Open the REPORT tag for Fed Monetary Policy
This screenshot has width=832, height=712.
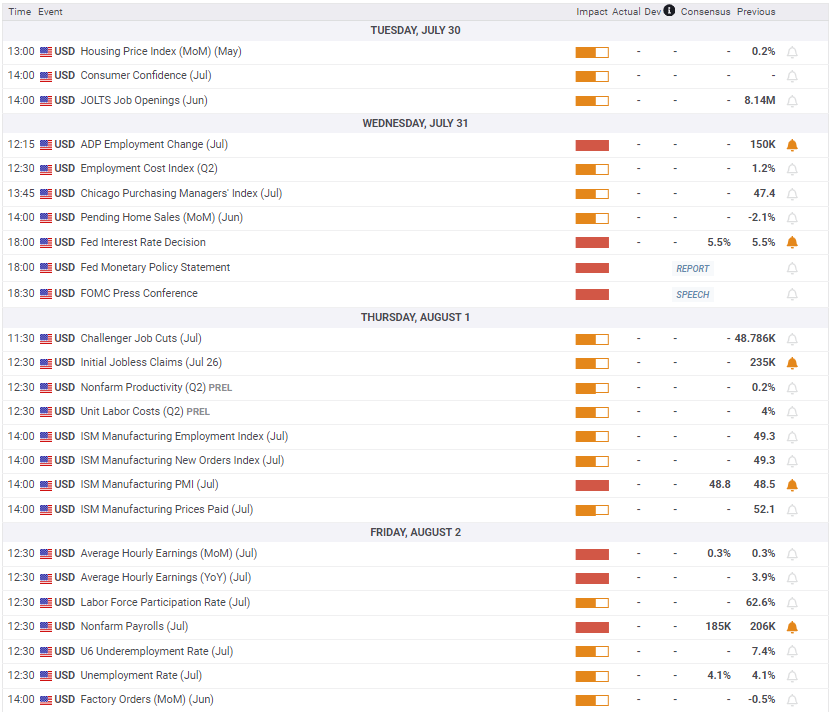click(692, 268)
